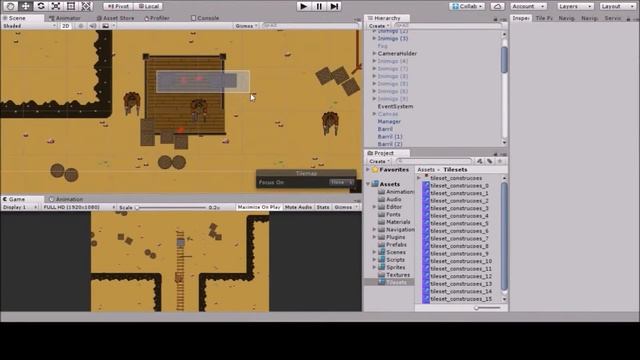
Task: Open the Inspector tab
Action: pos(521,18)
